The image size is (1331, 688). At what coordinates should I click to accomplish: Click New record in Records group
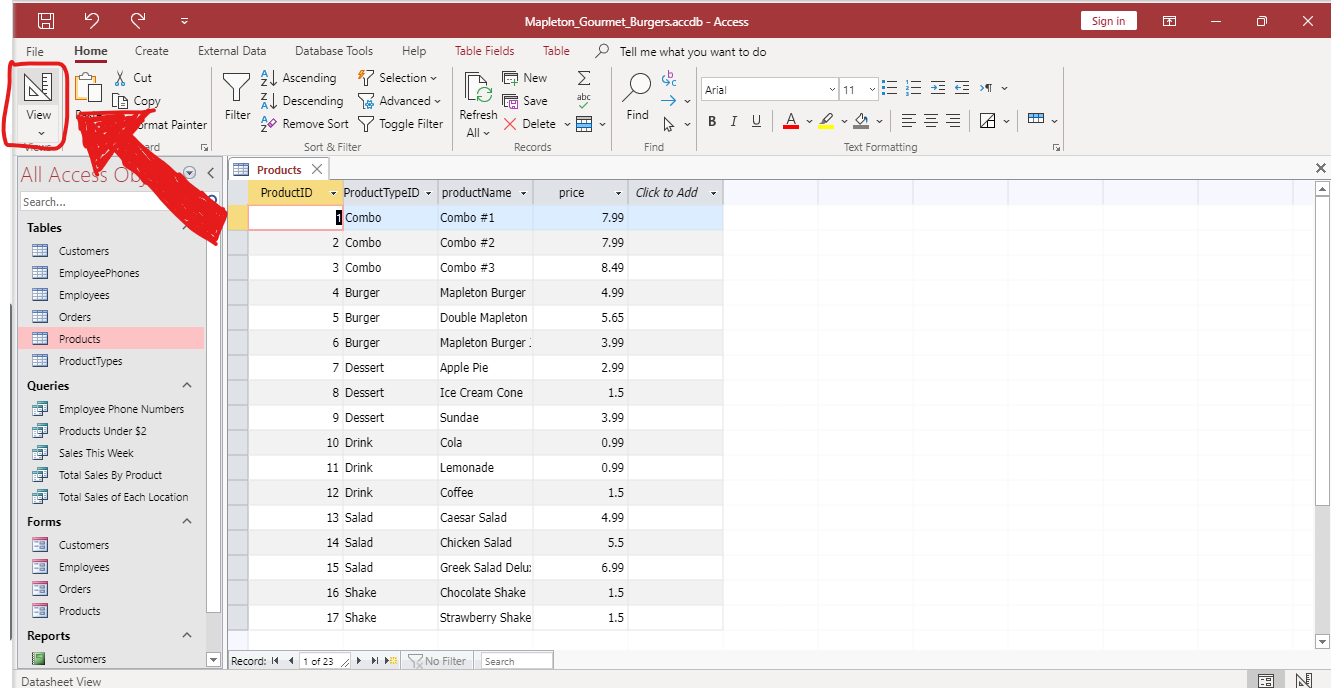pos(525,77)
